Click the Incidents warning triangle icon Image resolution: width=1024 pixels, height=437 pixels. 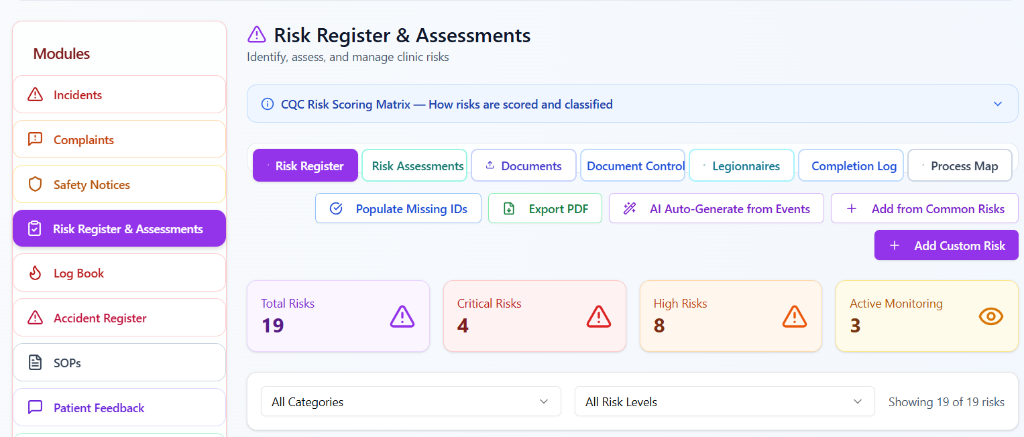pyautogui.click(x=35, y=95)
